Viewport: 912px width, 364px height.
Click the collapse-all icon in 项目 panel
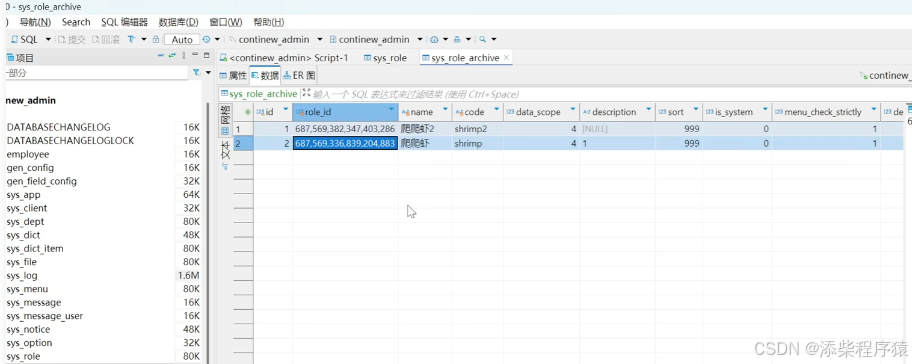(x=161, y=56)
